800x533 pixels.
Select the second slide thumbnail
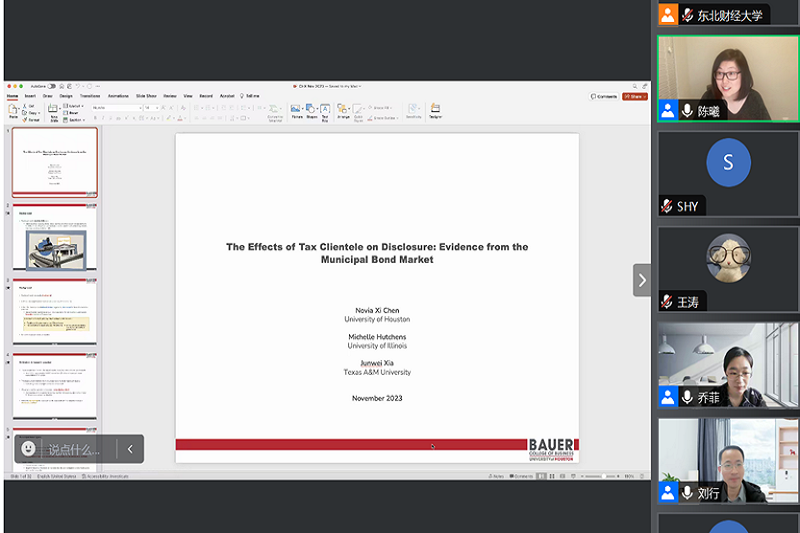55,236
